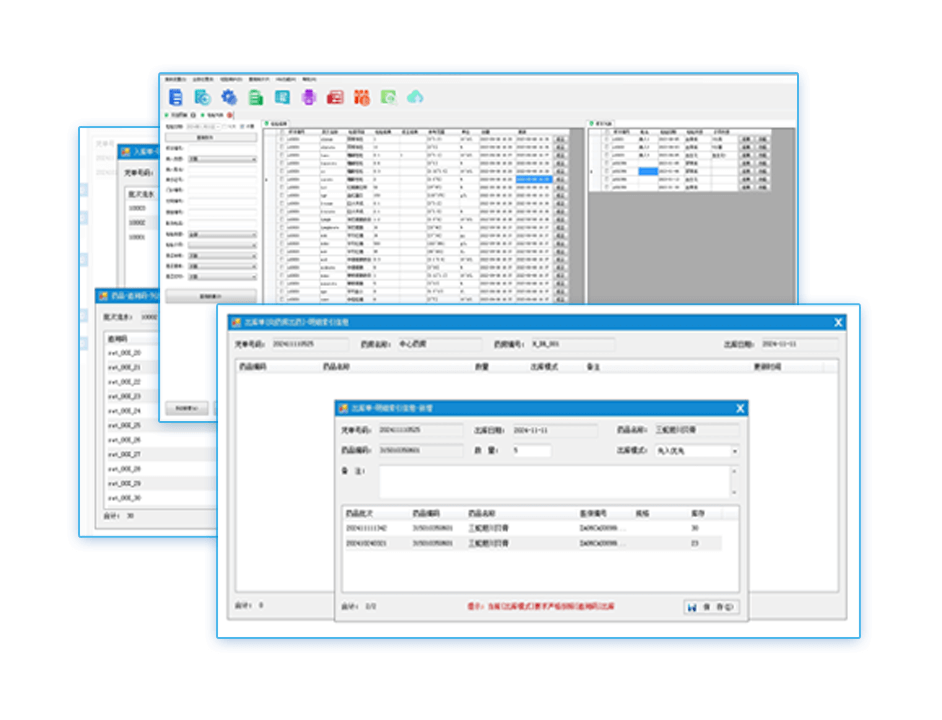Click the green document toolbar icon
The height and width of the screenshot is (720, 942).
pos(256,97)
